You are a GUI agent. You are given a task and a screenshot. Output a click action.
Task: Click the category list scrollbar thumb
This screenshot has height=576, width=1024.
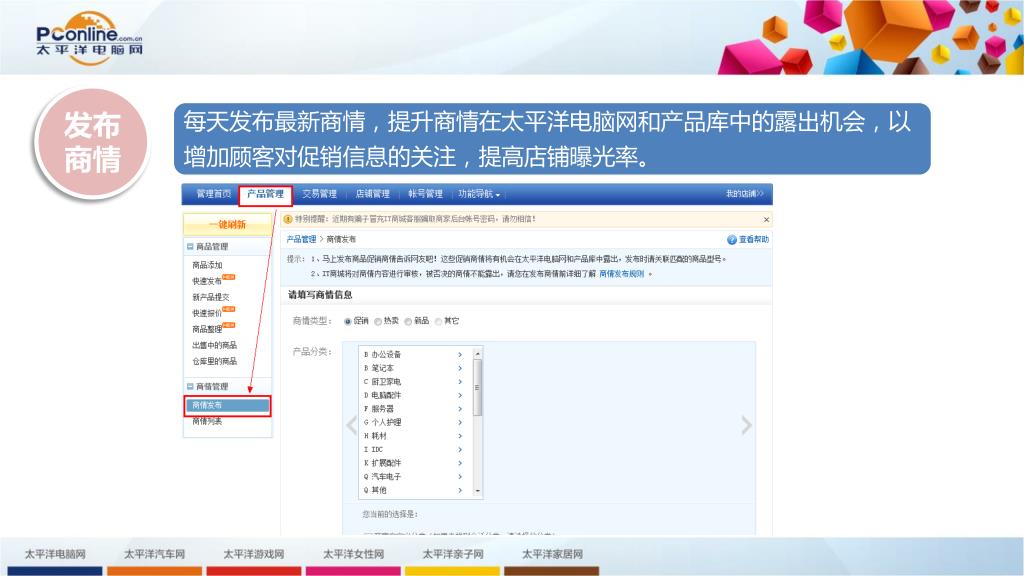coord(478,388)
